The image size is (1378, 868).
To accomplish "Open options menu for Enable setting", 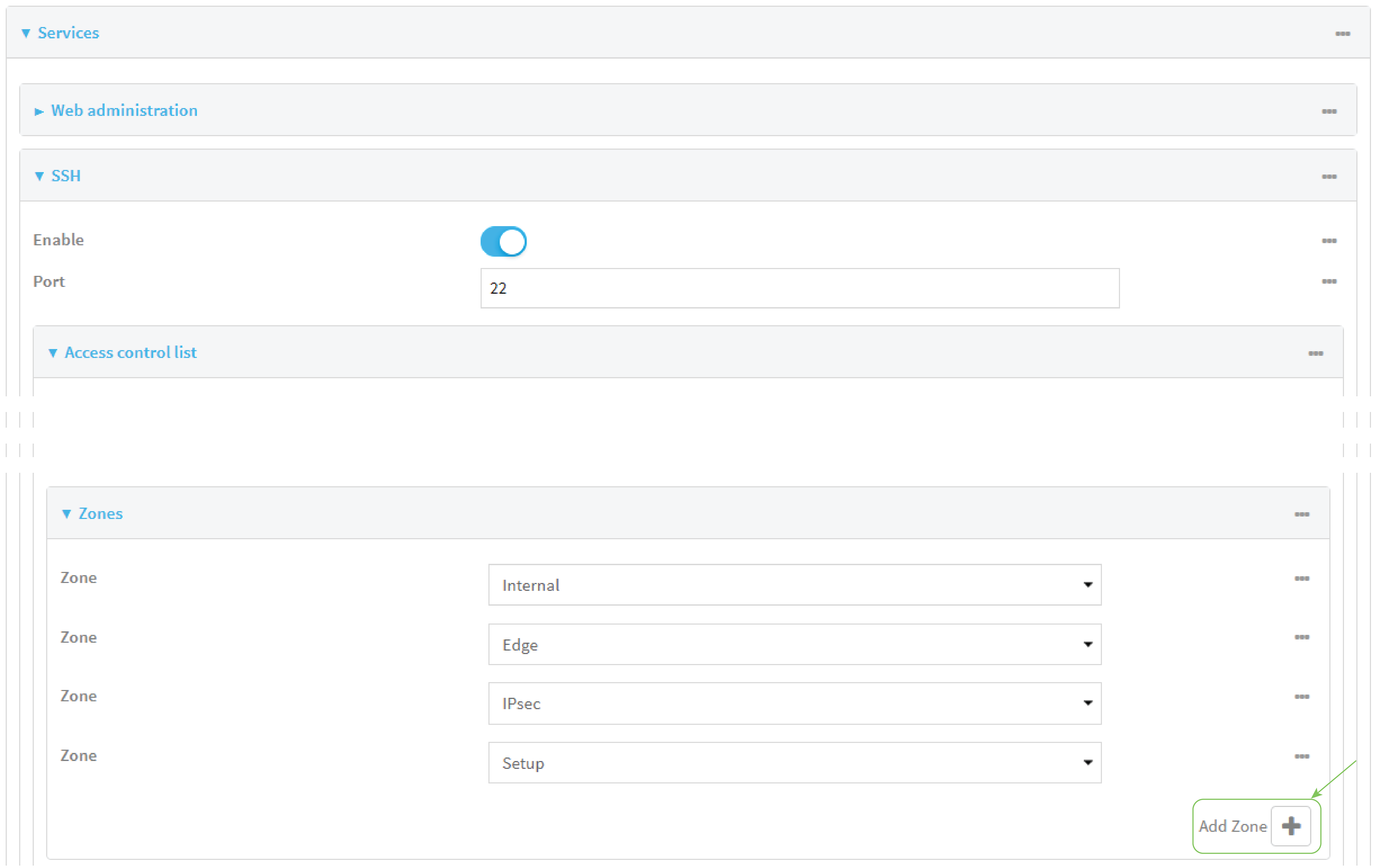I will 1329,241.
